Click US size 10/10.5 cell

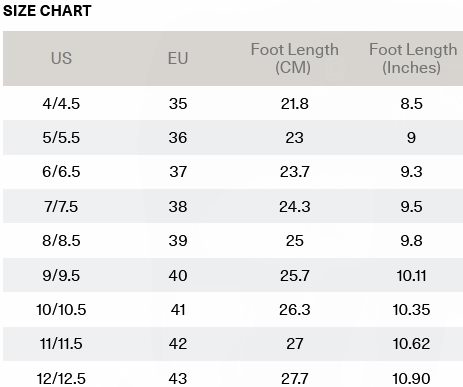pyautogui.click(x=61, y=310)
